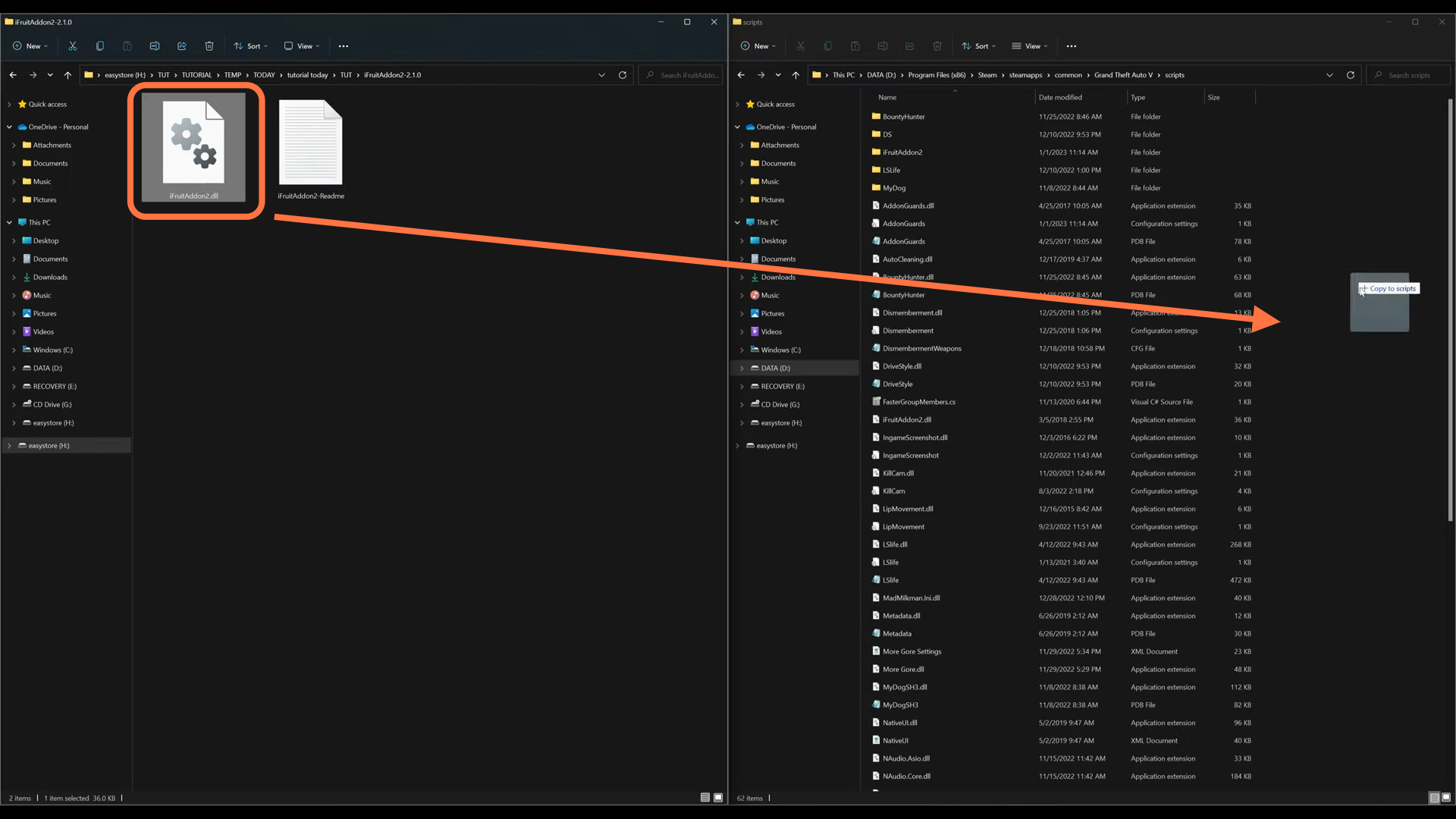Select AddonGuards.dll file
This screenshot has width=1456, height=819.
click(908, 206)
